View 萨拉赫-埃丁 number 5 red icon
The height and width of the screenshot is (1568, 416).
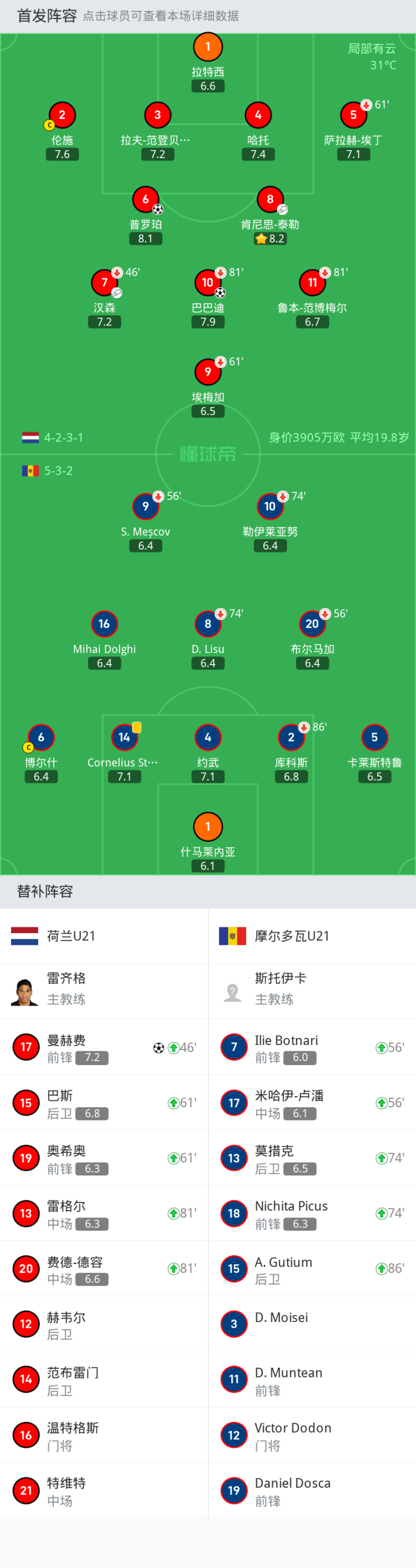tap(353, 115)
